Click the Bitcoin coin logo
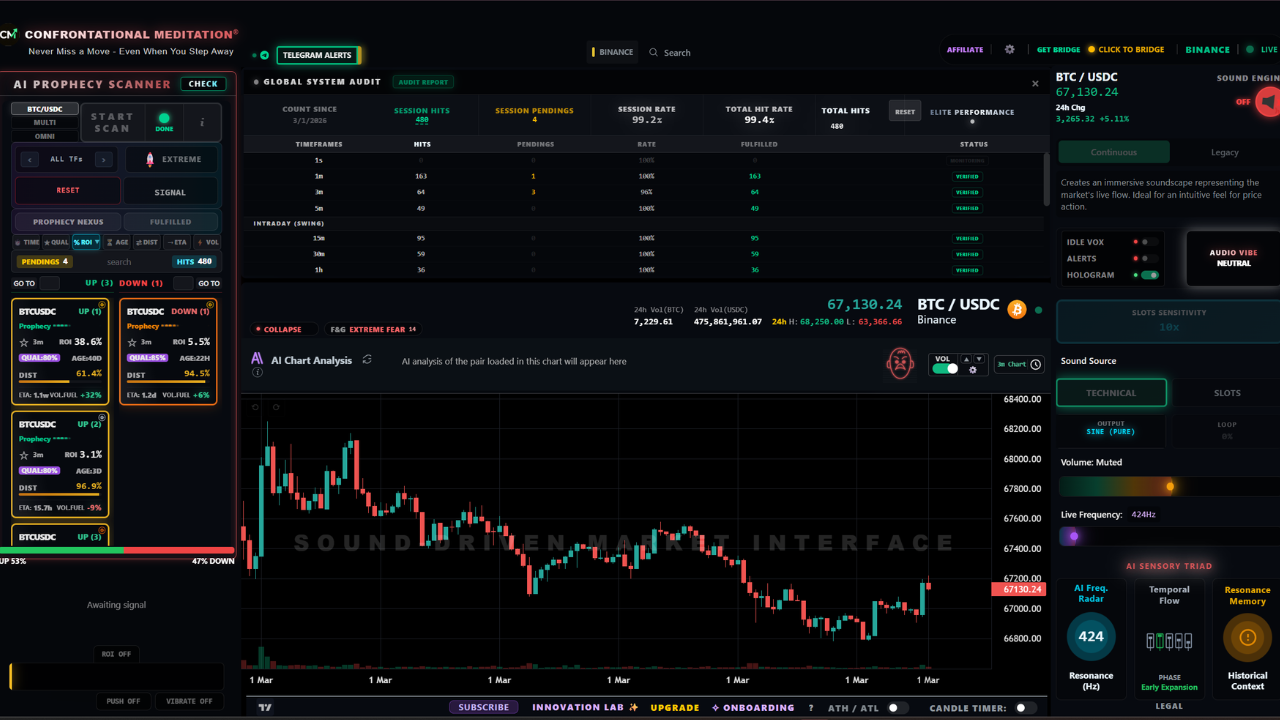Screen dimensions: 1280x720 tap(1017, 310)
